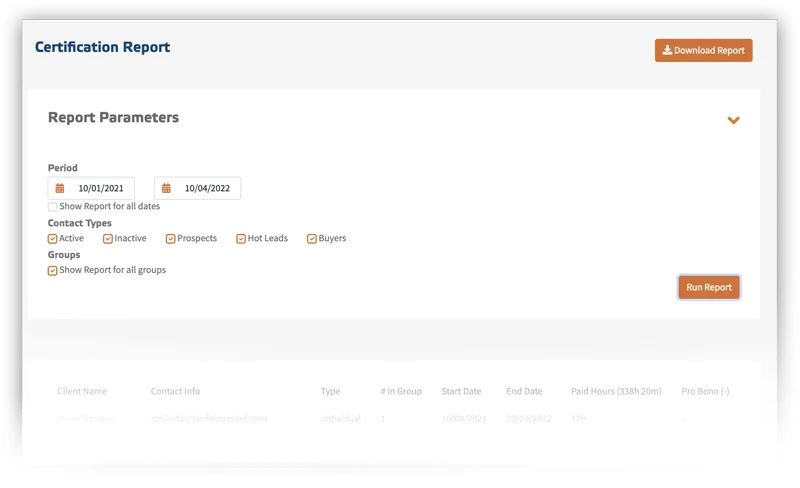Click the Report Parameters heading
The height and width of the screenshot is (488, 800).
pyautogui.click(x=113, y=117)
